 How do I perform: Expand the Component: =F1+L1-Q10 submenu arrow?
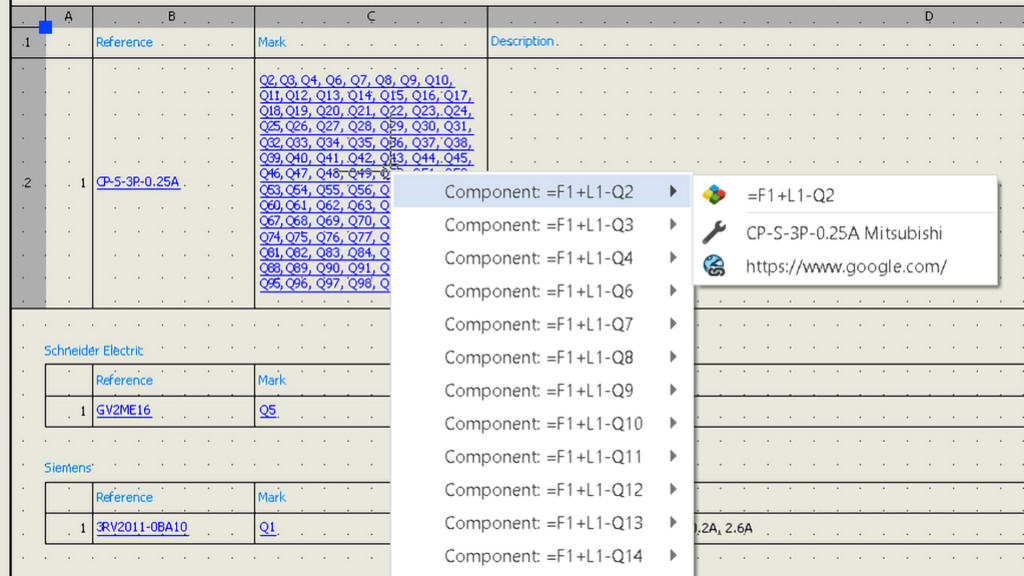(x=673, y=423)
